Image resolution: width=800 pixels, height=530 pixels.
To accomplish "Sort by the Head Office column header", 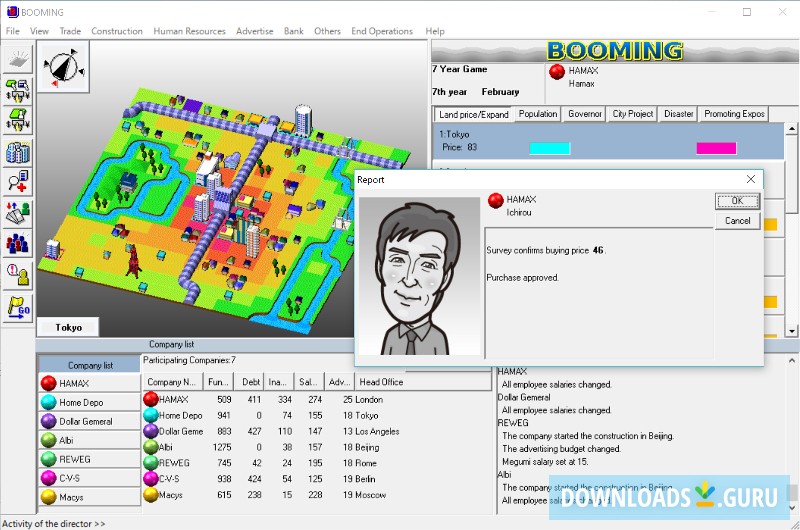I will 423,382.
